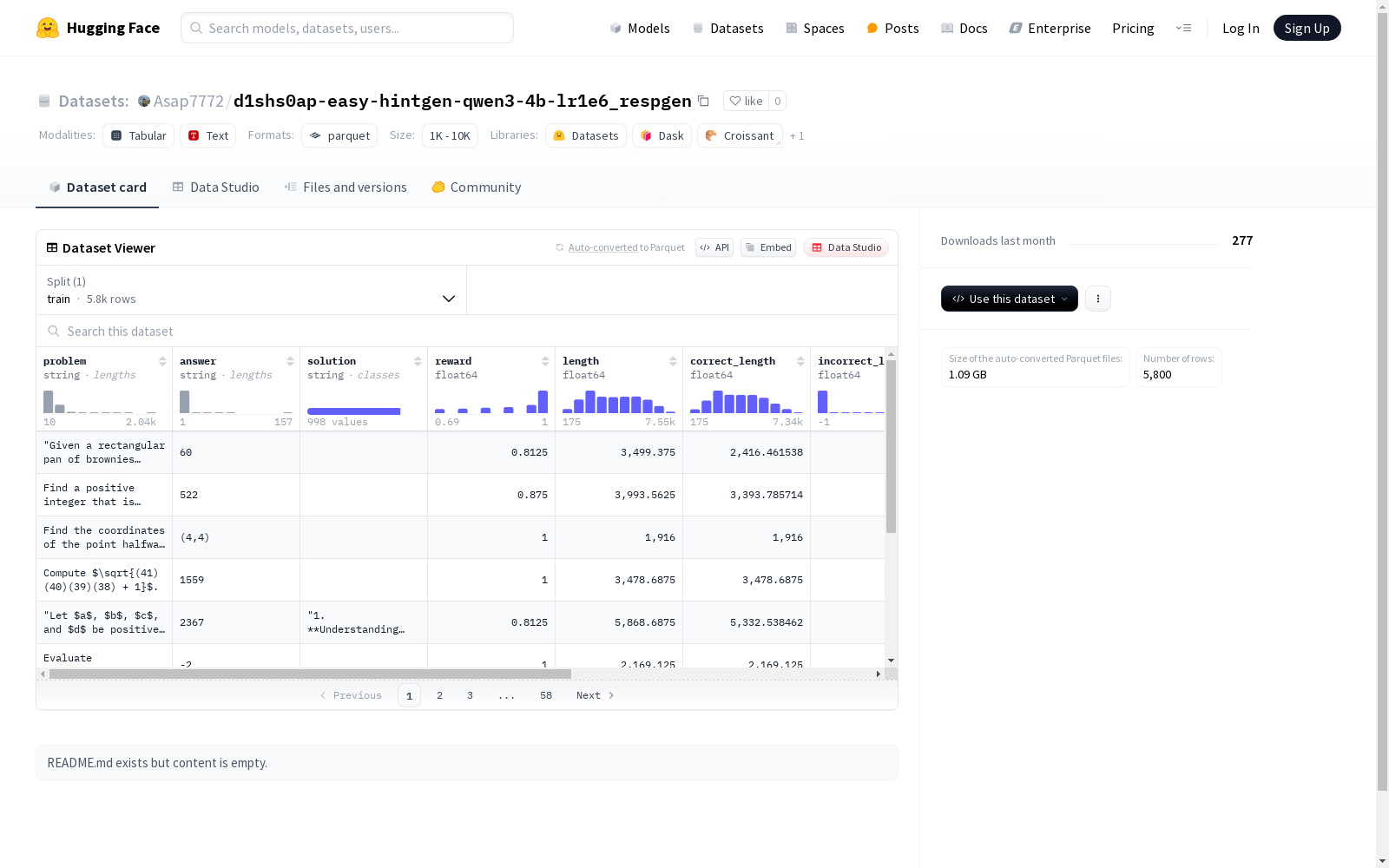1389x868 pixels.
Task: Sort by the reward column arrows
Action: (x=545, y=361)
